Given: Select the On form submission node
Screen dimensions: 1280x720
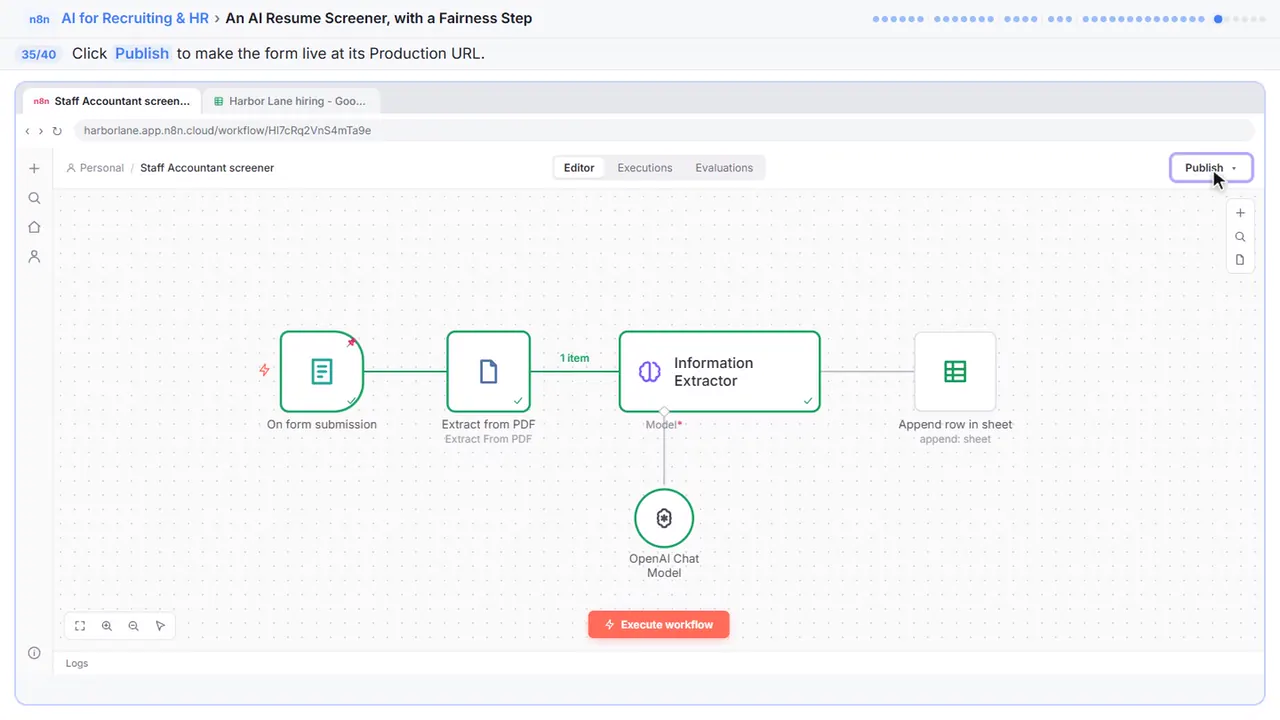Looking at the screenshot, I should [x=321, y=372].
